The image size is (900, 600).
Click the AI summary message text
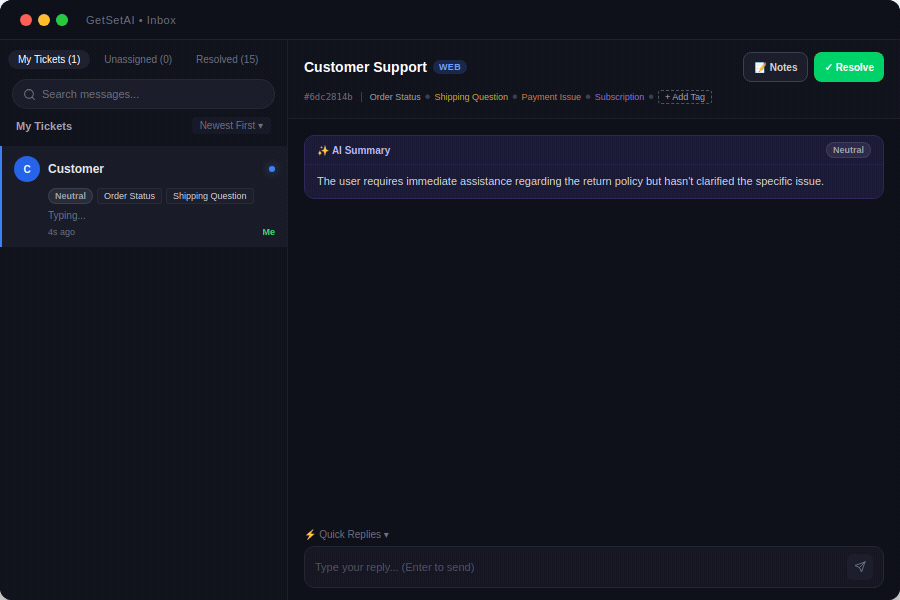point(570,181)
